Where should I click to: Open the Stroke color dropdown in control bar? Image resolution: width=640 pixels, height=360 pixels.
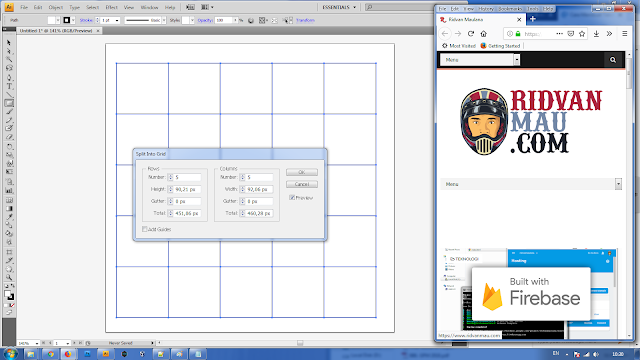coord(73,20)
